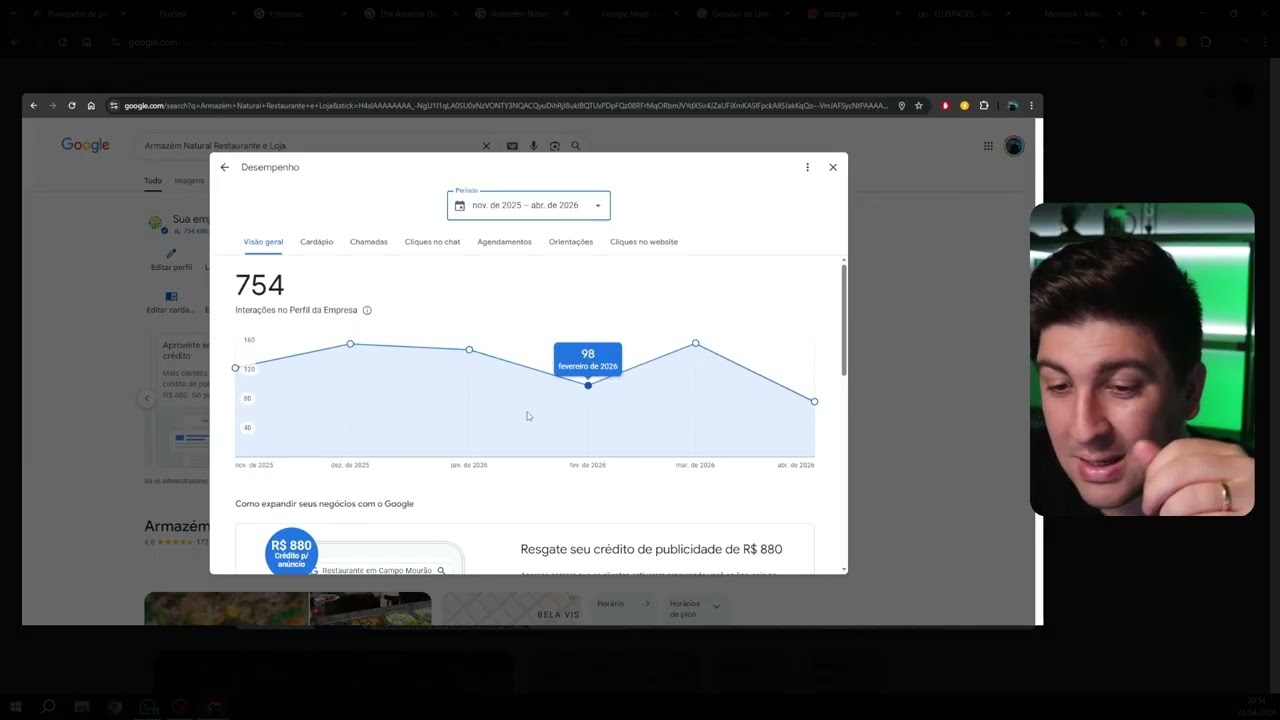Click the Horário chip
The image size is (1280, 720).
[623, 604]
